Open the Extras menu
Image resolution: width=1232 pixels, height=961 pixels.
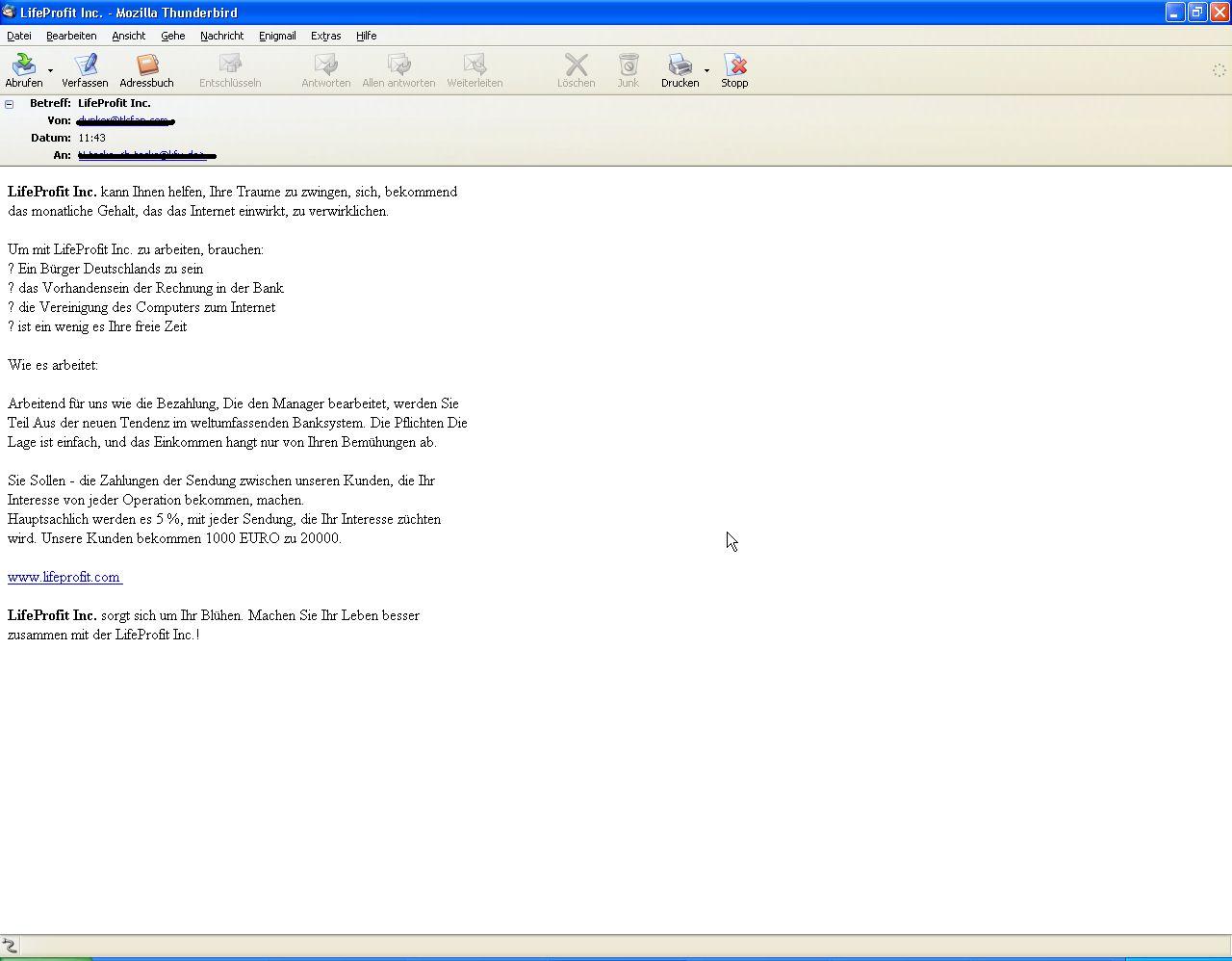(325, 36)
